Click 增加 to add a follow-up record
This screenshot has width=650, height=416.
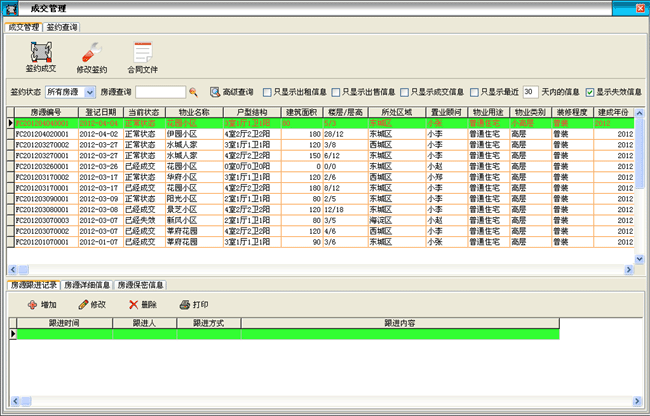(x=42, y=304)
